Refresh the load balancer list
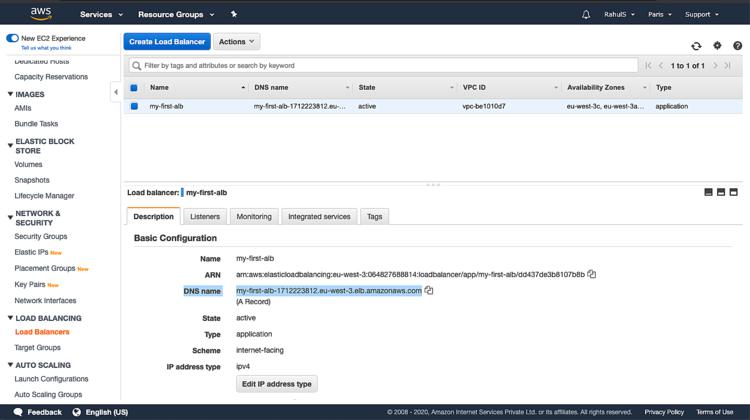The image size is (750, 420). tap(696, 46)
